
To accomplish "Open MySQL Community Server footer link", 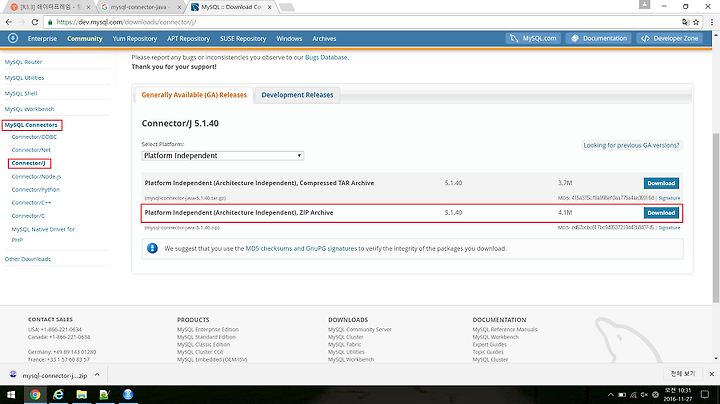I will pos(360,329).
